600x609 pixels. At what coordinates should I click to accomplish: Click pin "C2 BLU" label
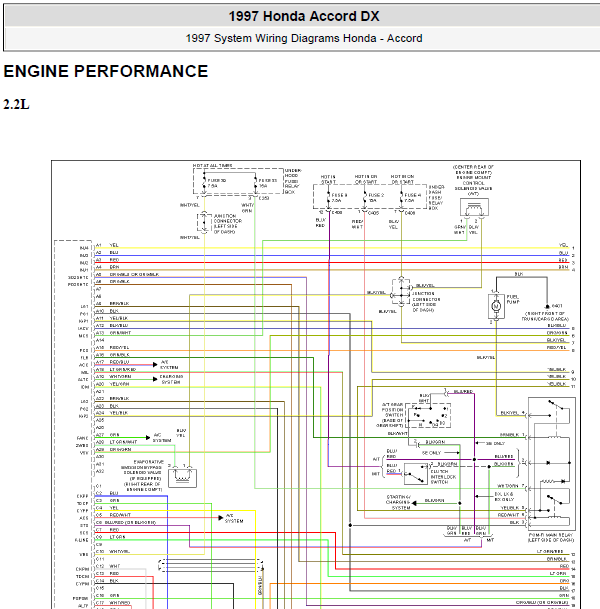tap(107, 493)
